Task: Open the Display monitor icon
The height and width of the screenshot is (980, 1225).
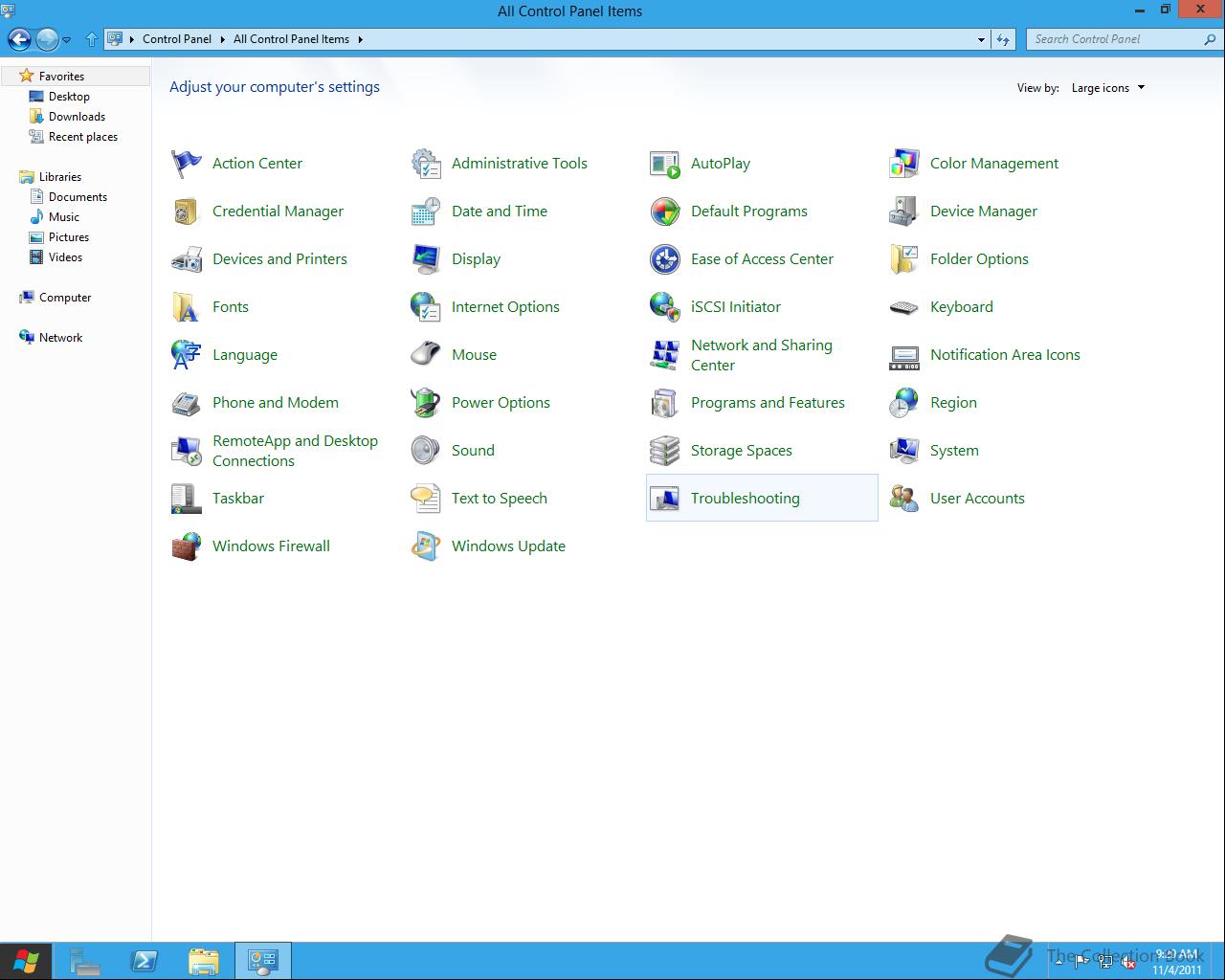Action: (x=425, y=259)
